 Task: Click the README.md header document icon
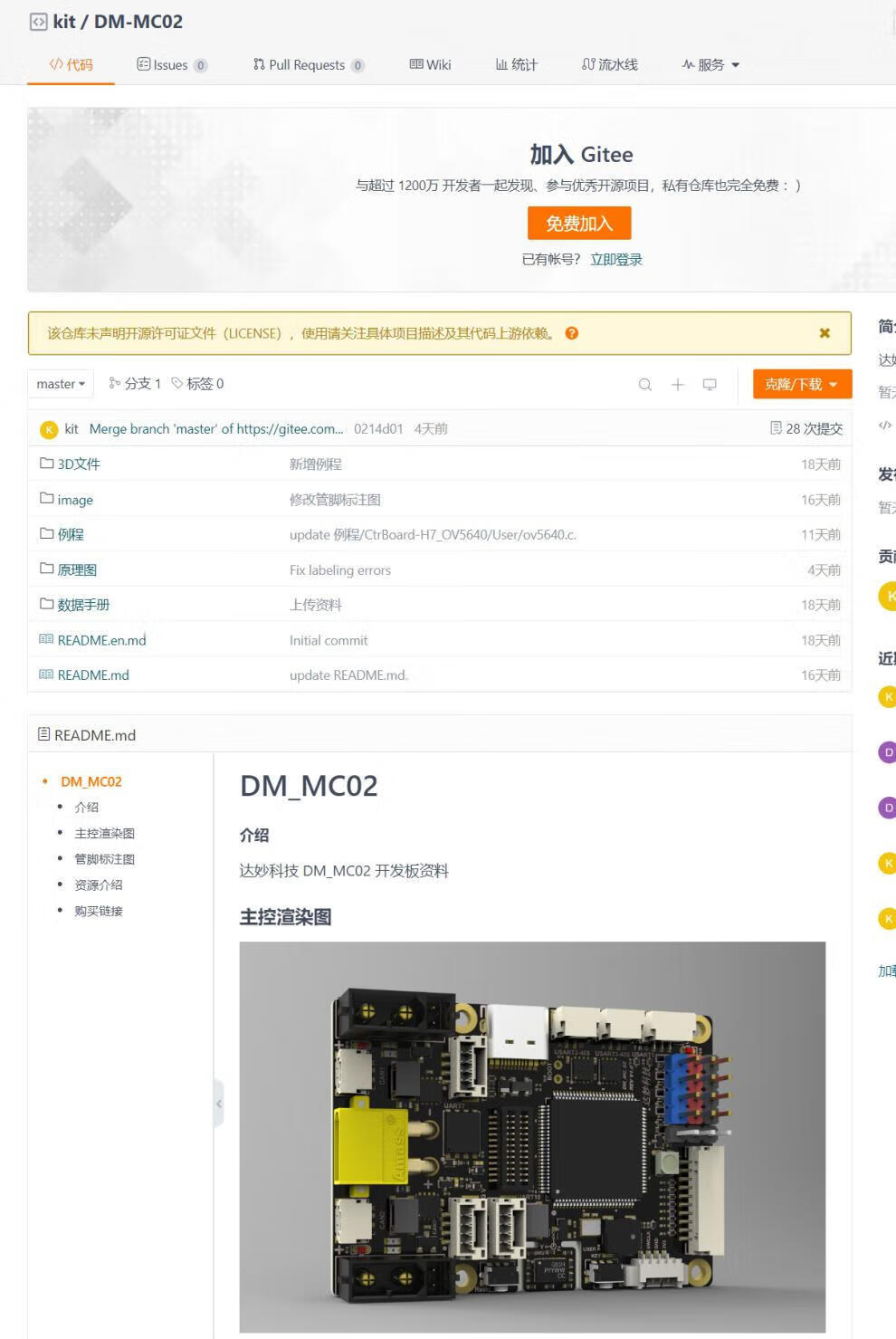click(x=43, y=734)
